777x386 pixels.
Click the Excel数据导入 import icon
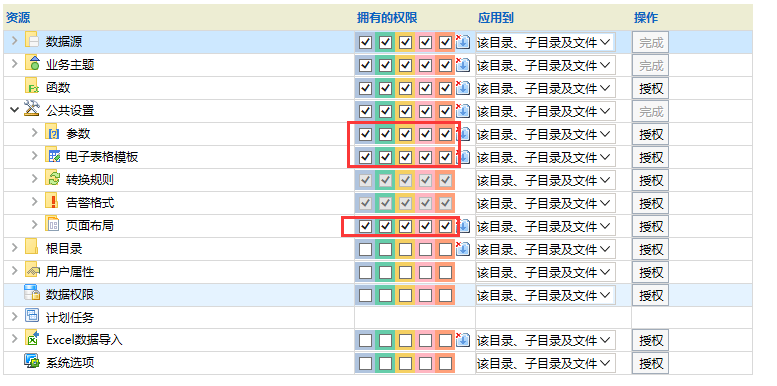point(32,338)
